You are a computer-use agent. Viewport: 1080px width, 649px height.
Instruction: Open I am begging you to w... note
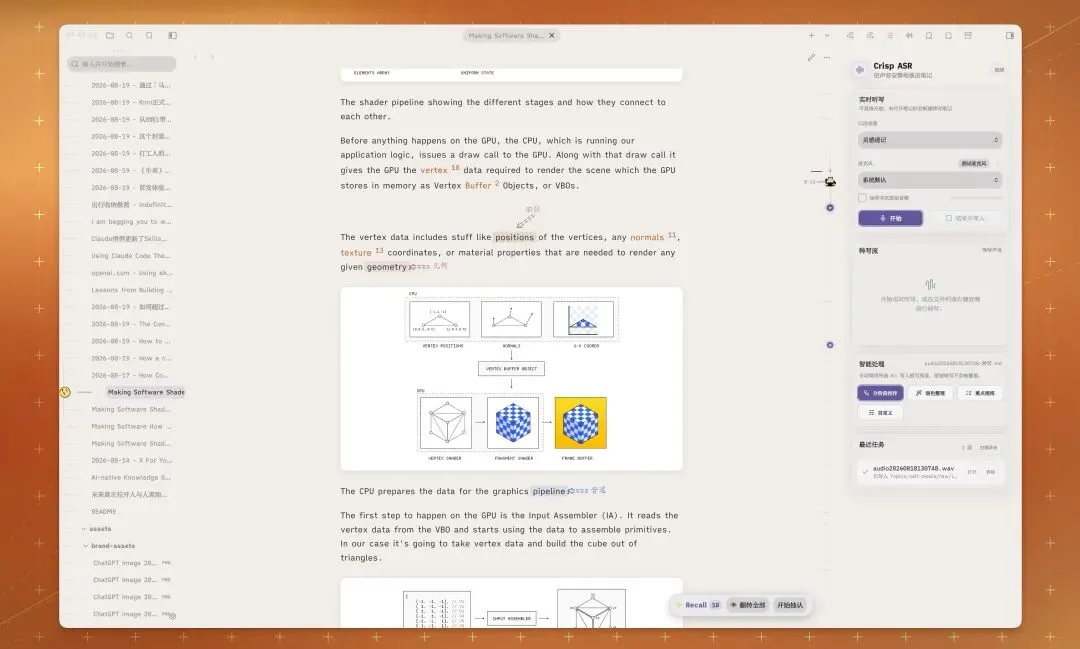tap(131, 222)
